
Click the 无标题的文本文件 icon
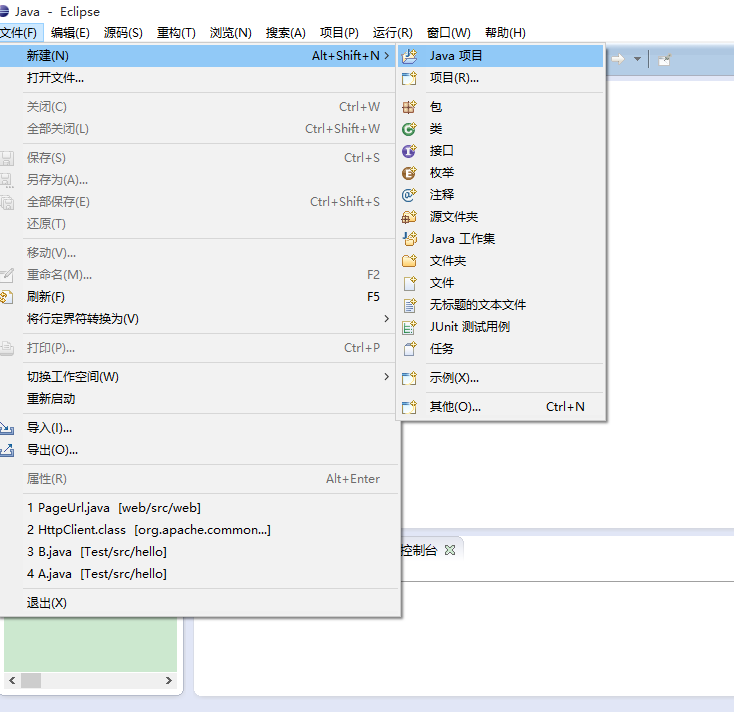point(409,305)
